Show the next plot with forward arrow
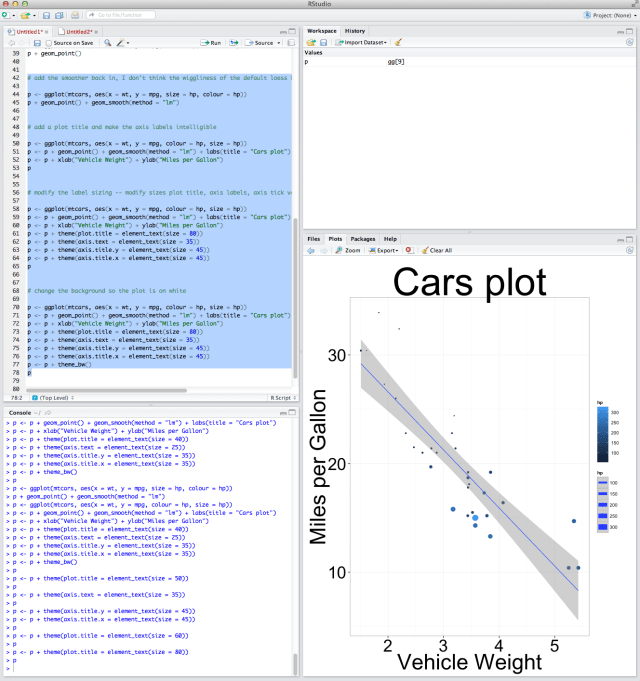The width and height of the screenshot is (640, 681). pos(323,251)
